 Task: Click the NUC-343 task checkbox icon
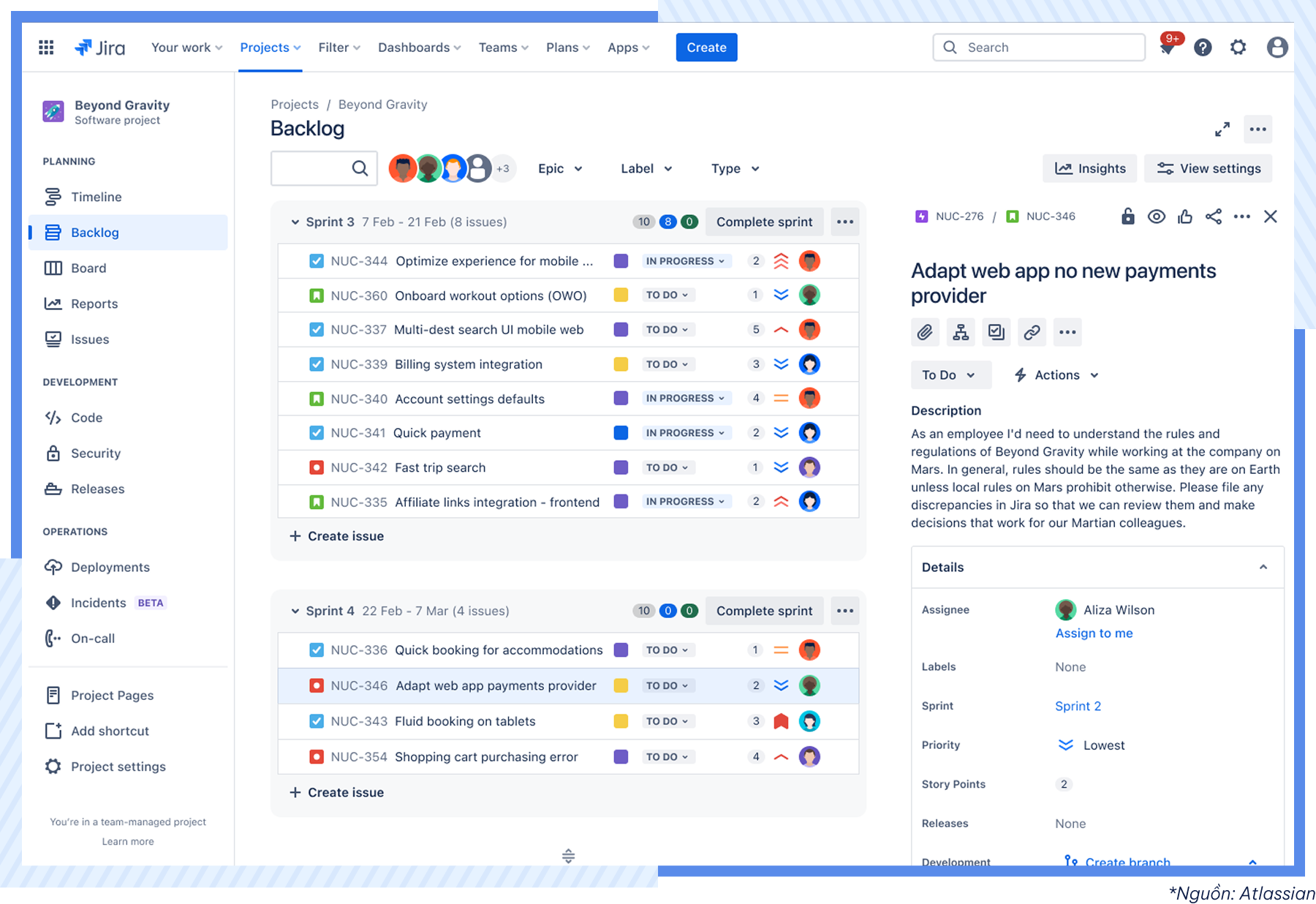point(317,721)
